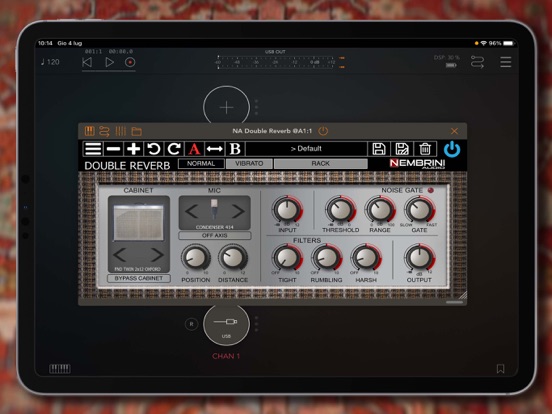This screenshot has width=552, height=414.
Task: Close the NA Double Reverb window
Action: pyautogui.click(x=454, y=131)
